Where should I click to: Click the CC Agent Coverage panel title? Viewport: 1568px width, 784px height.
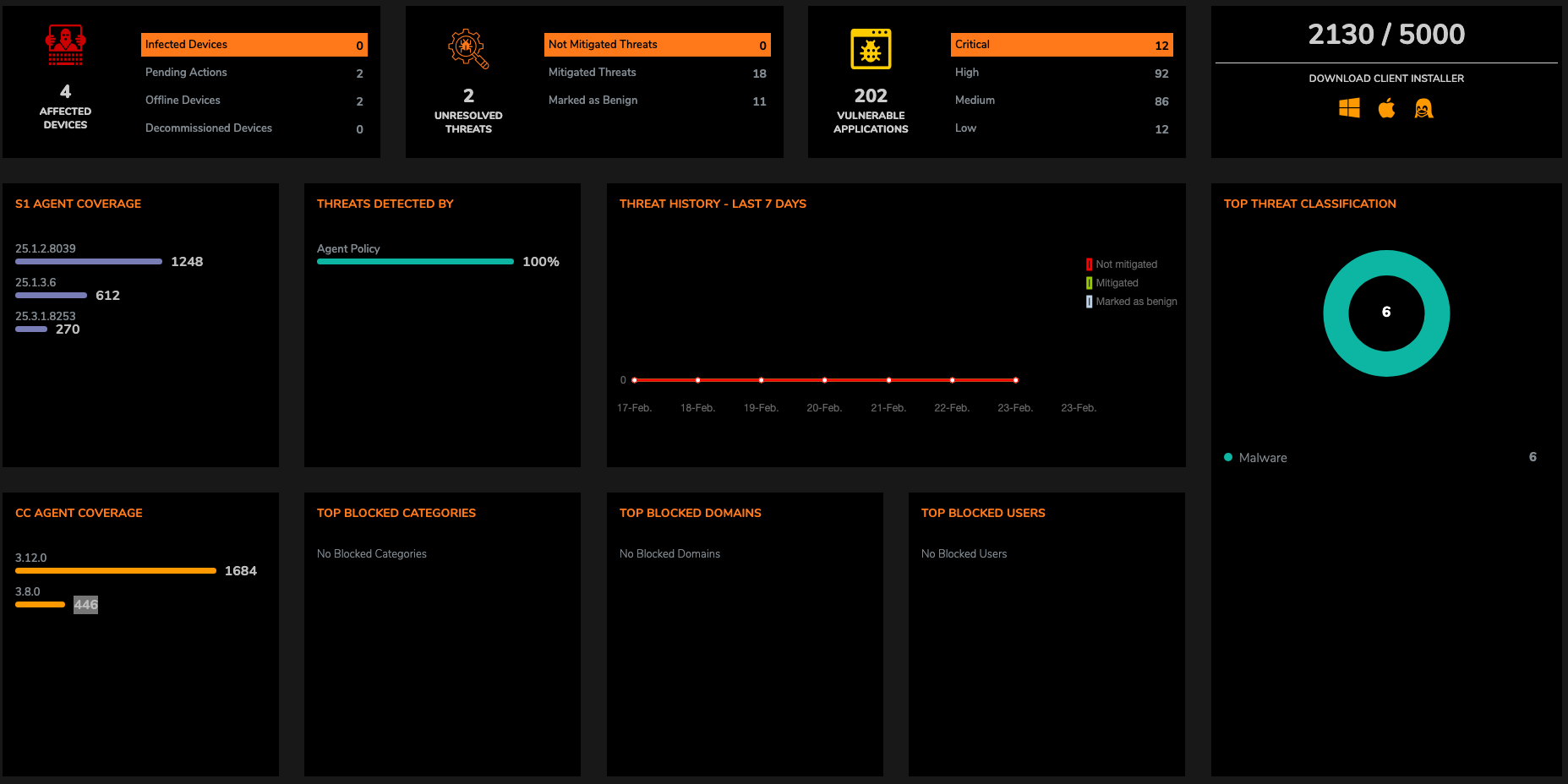coord(79,513)
